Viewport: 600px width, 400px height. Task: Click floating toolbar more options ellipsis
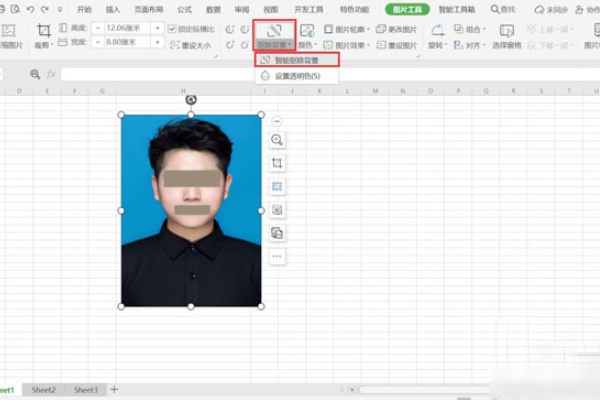(x=277, y=256)
